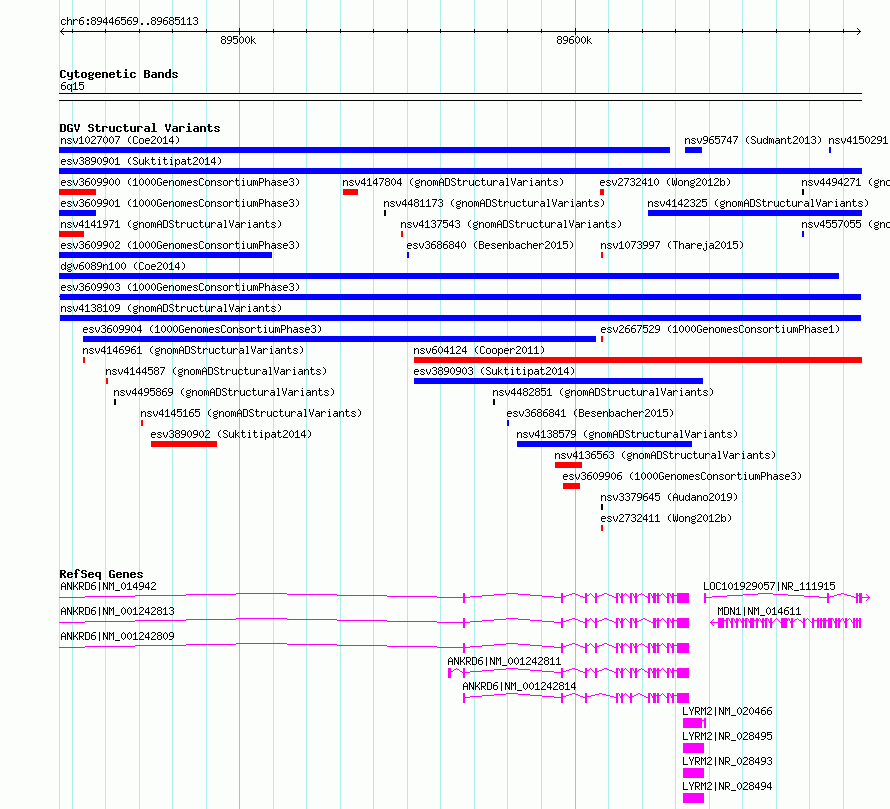Click the 89600k ruler position label
The width and height of the screenshot is (890, 809).
point(574,40)
